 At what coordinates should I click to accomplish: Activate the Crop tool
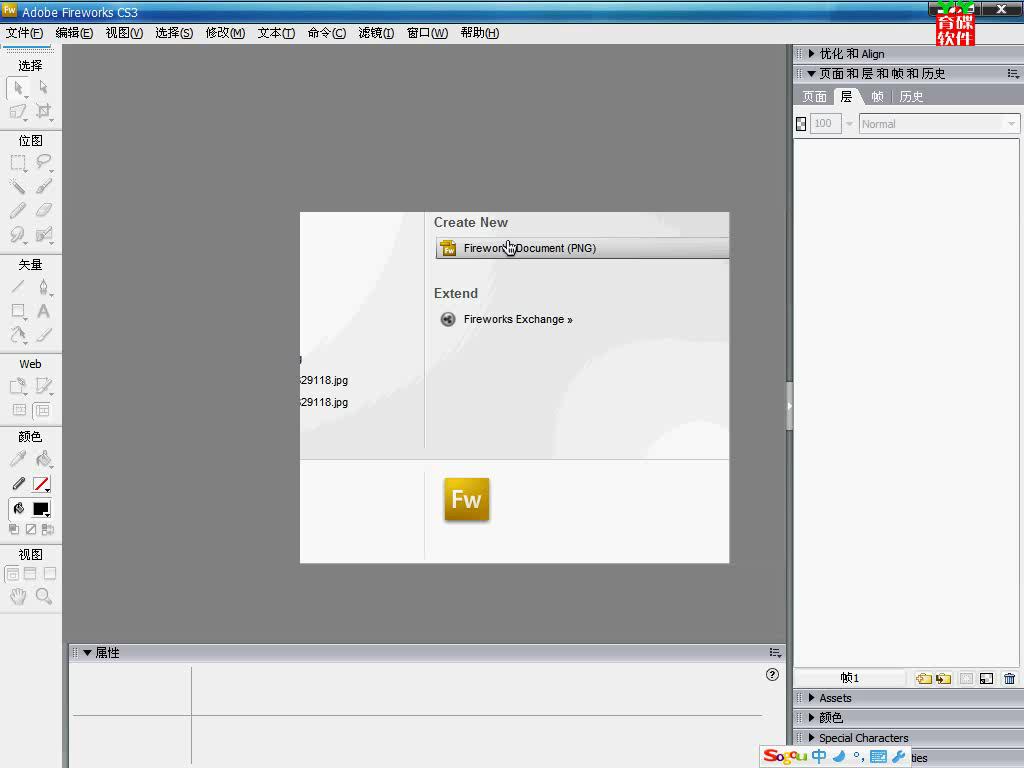pos(43,112)
